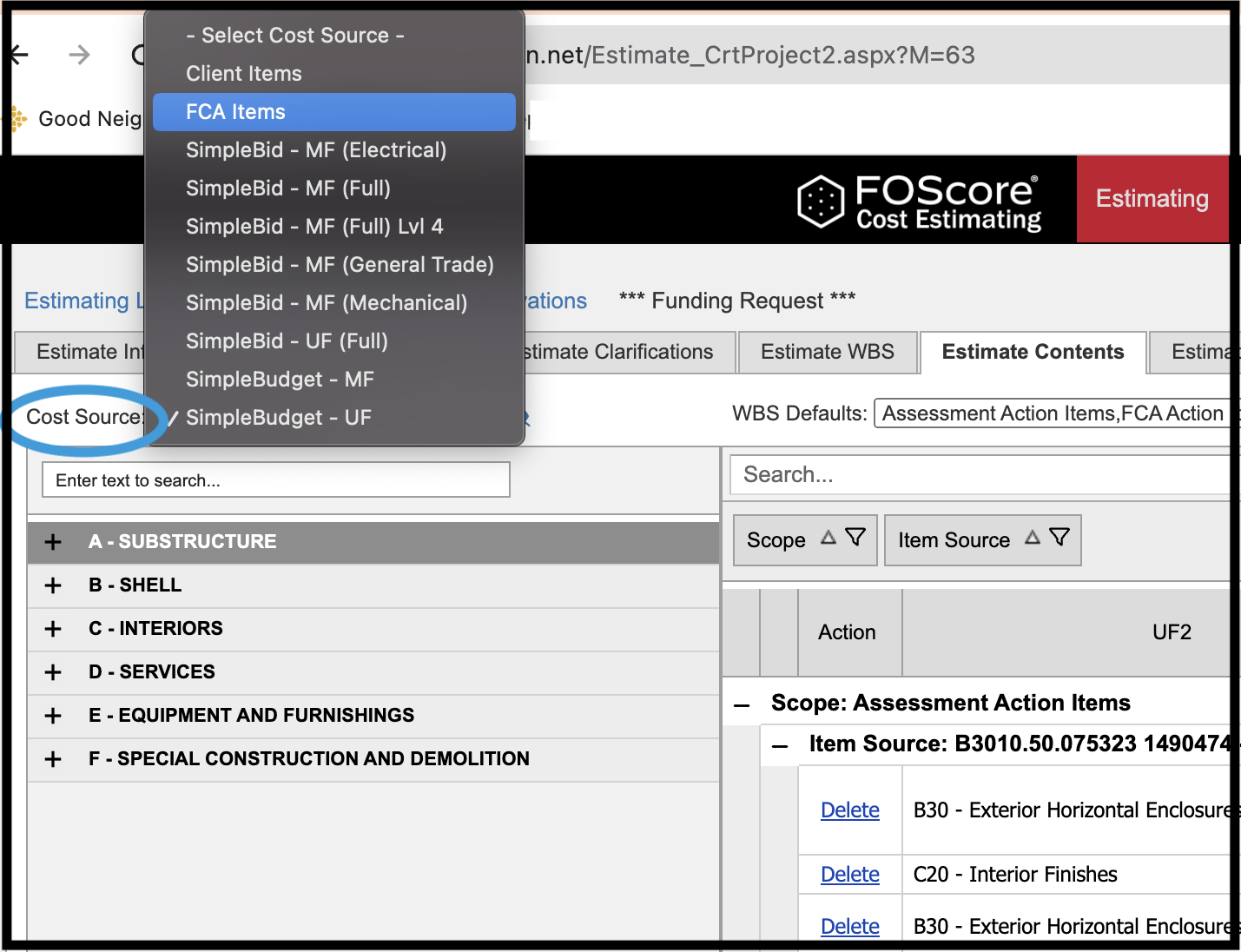
Task: Collapse Item Source B3010.50.075323 group
Action: (x=780, y=746)
